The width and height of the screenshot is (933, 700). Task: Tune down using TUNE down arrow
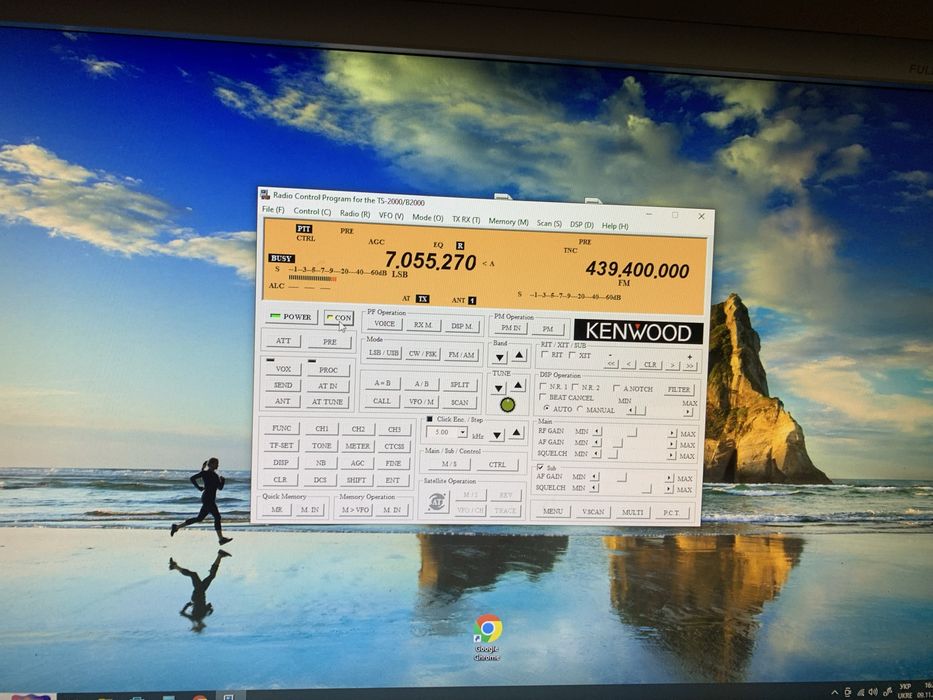[499, 389]
